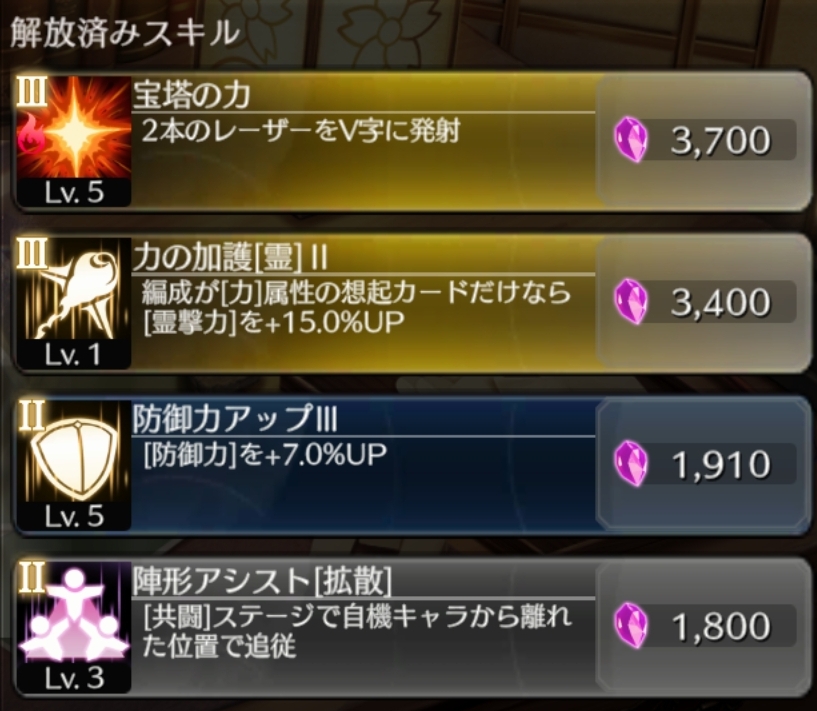Click the 2本のレーザーをV字に発射 description

301,131
